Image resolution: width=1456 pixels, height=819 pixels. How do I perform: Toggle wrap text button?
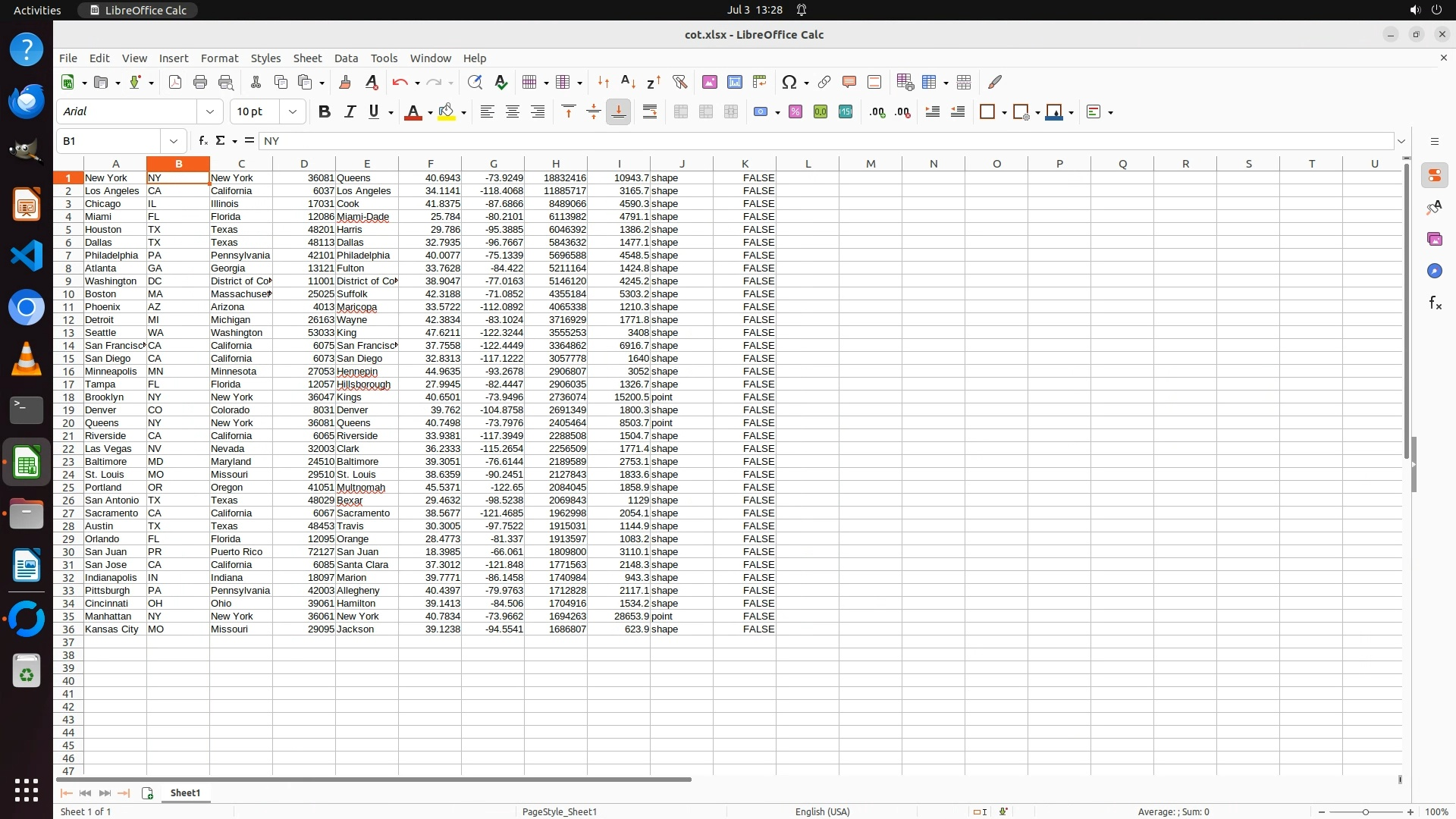(x=650, y=112)
